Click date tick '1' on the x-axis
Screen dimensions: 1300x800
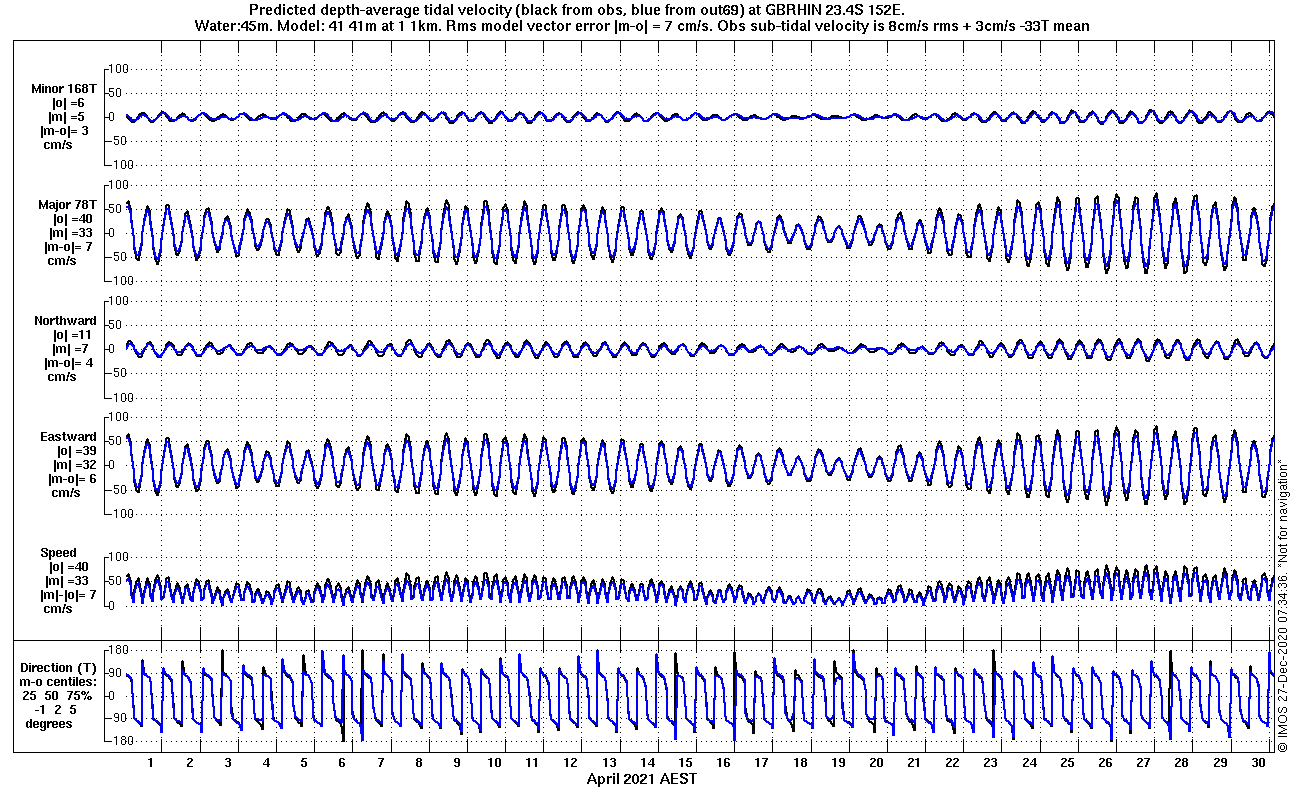151,763
